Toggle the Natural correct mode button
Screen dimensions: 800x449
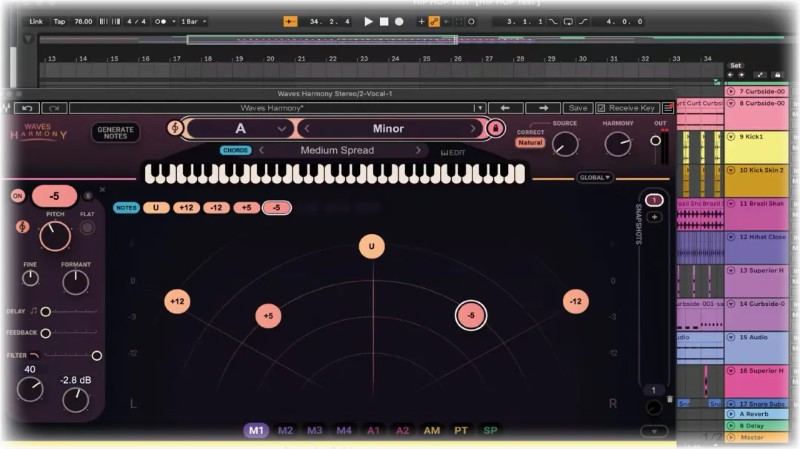(x=530, y=143)
